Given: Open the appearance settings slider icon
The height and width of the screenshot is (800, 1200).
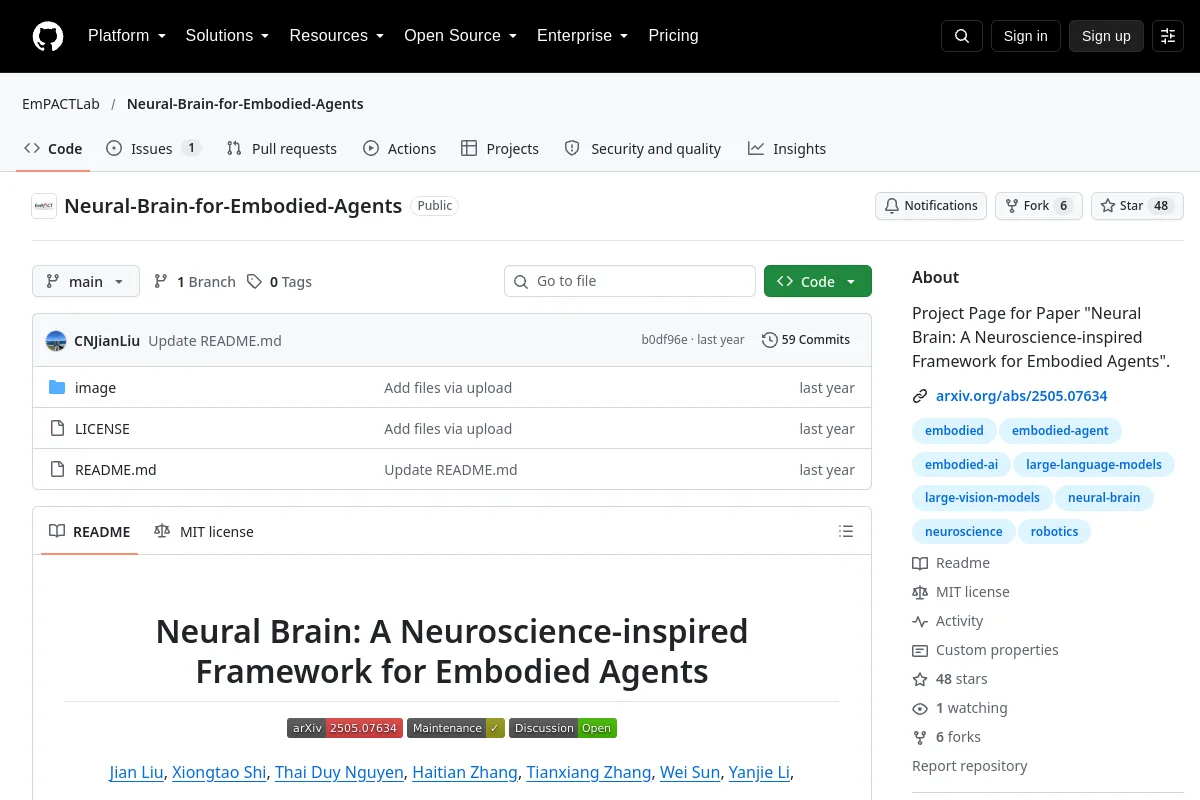Looking at the screenshot, I should pyautogui.click(x=1168, y=36).
